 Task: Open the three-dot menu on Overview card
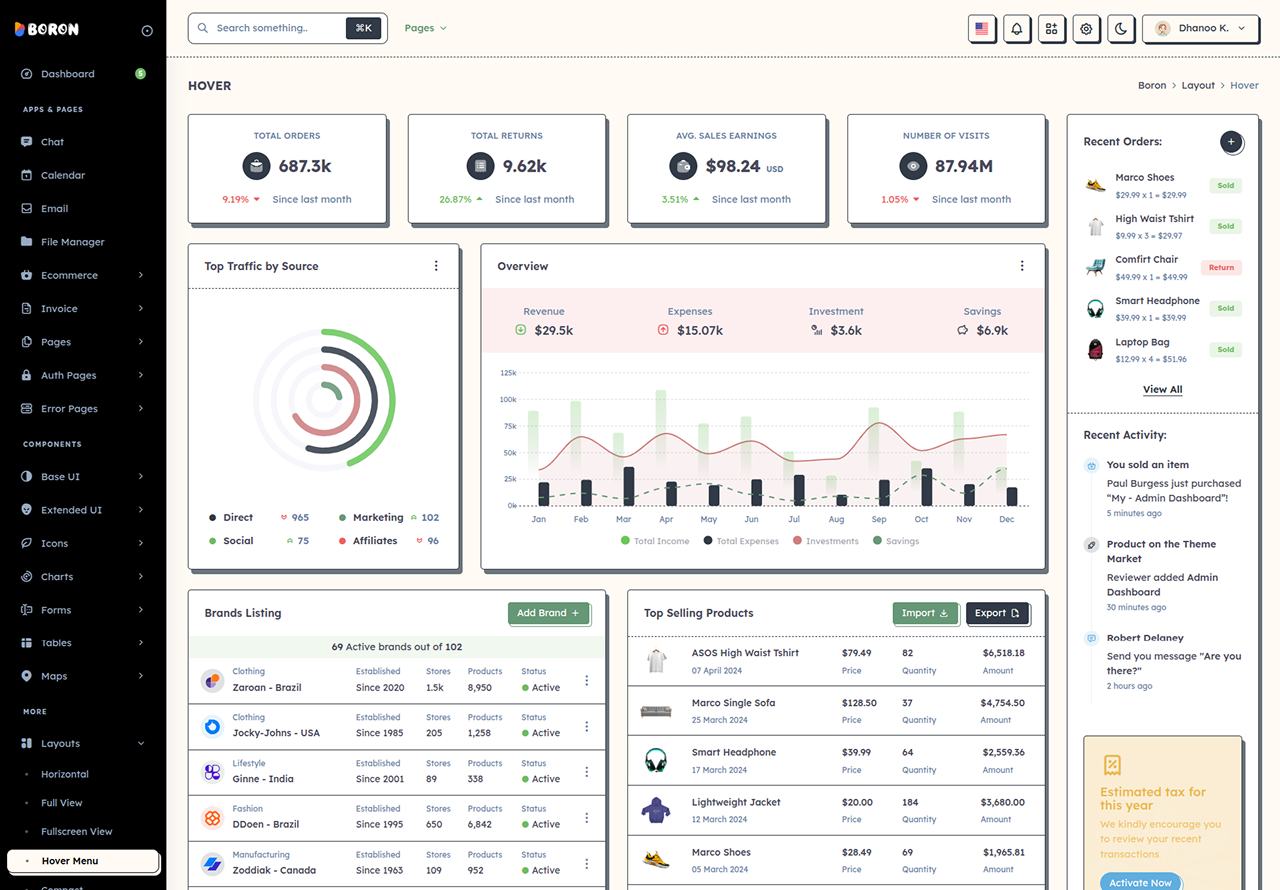[1022, 266]
